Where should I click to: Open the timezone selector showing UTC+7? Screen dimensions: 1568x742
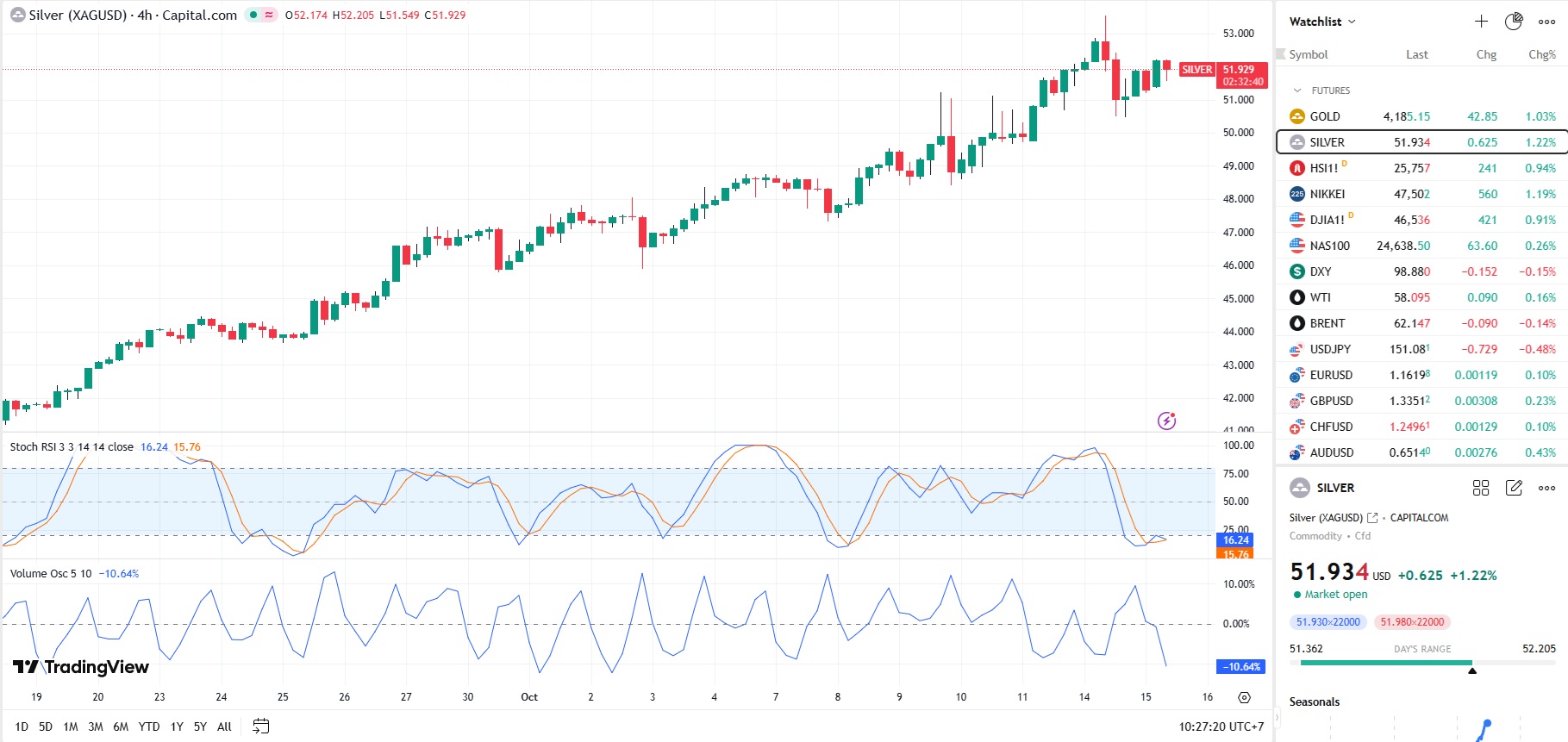1221,726
